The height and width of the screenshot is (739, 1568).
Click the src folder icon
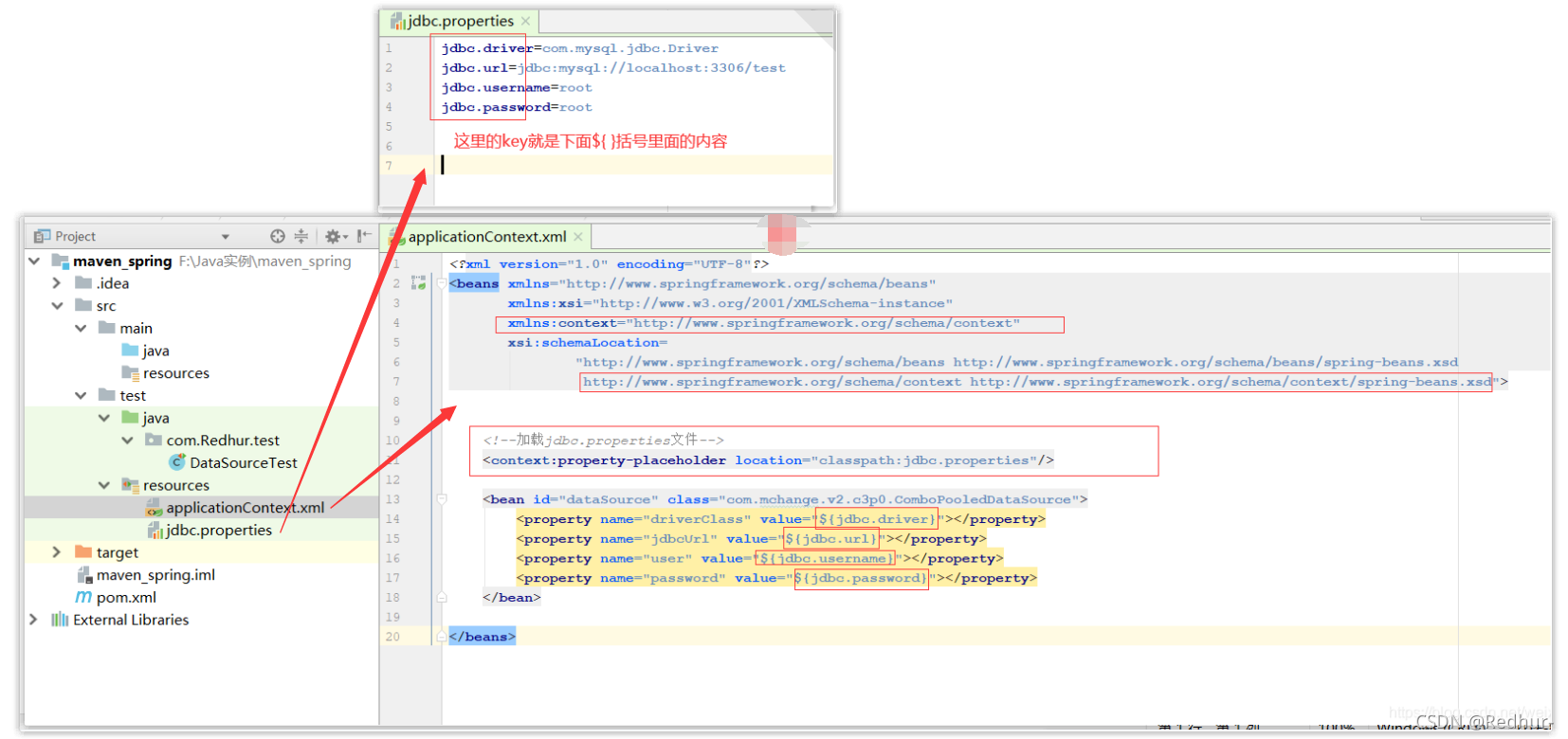pos(83,305)
